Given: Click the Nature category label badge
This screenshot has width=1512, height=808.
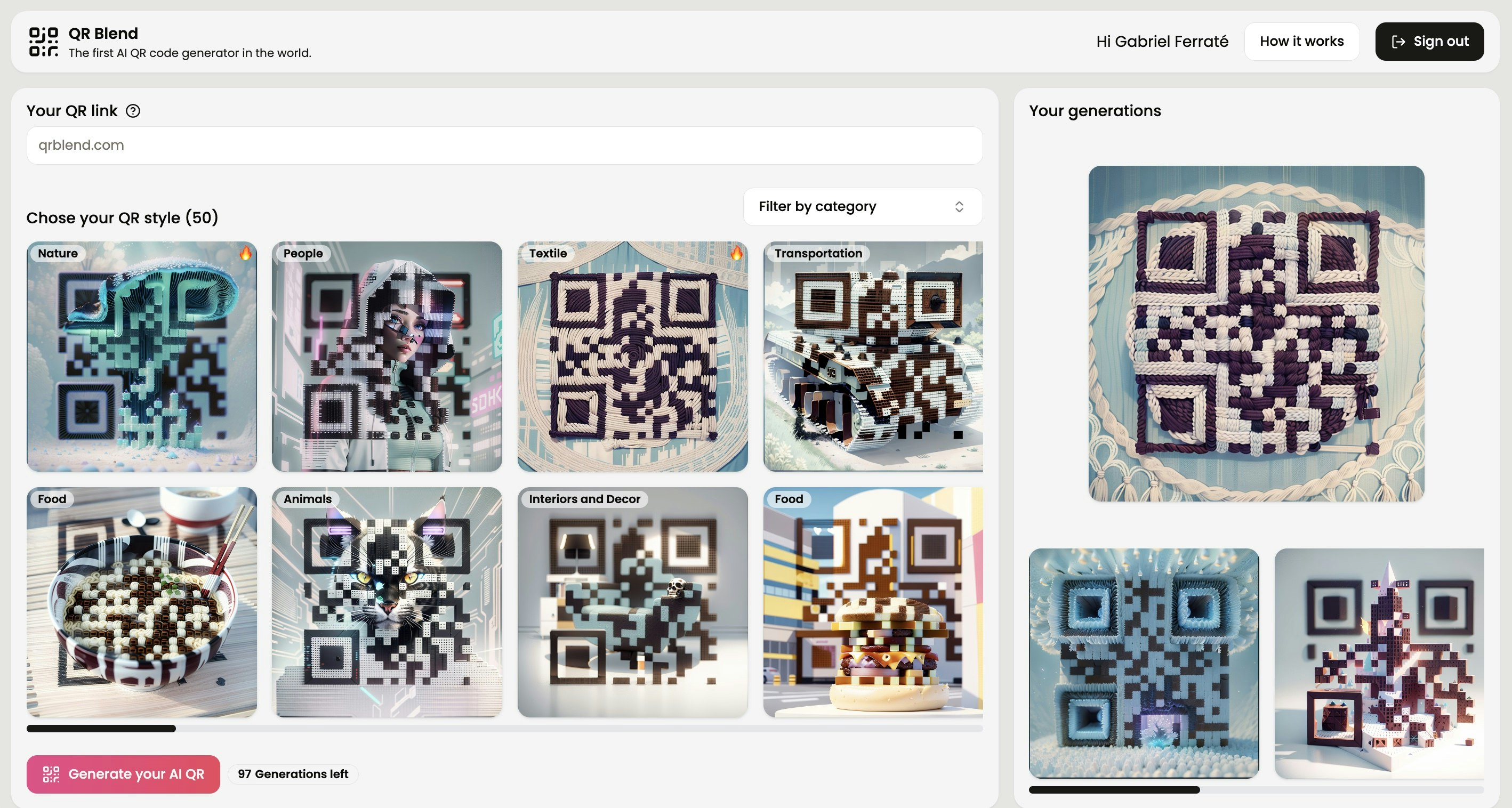Looking at the screenshot, I should click(58, 254).
